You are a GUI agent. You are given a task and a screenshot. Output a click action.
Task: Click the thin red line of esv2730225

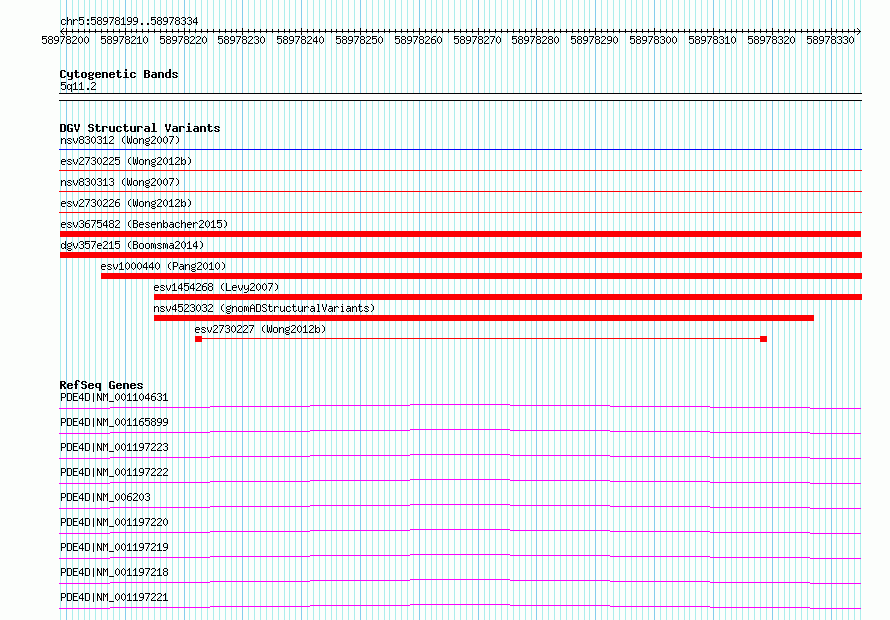coord(461,170)
